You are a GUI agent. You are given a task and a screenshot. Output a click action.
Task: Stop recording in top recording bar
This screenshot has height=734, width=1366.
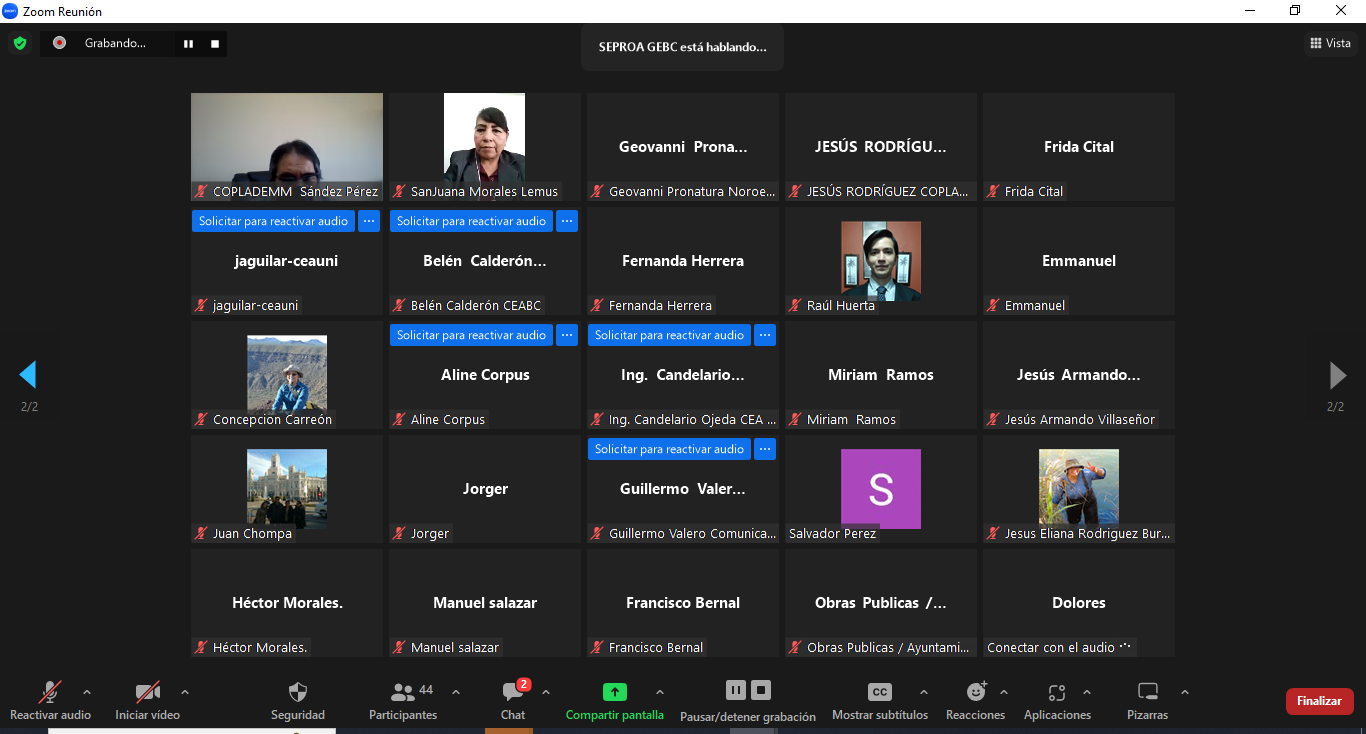[x=214, y=44]
